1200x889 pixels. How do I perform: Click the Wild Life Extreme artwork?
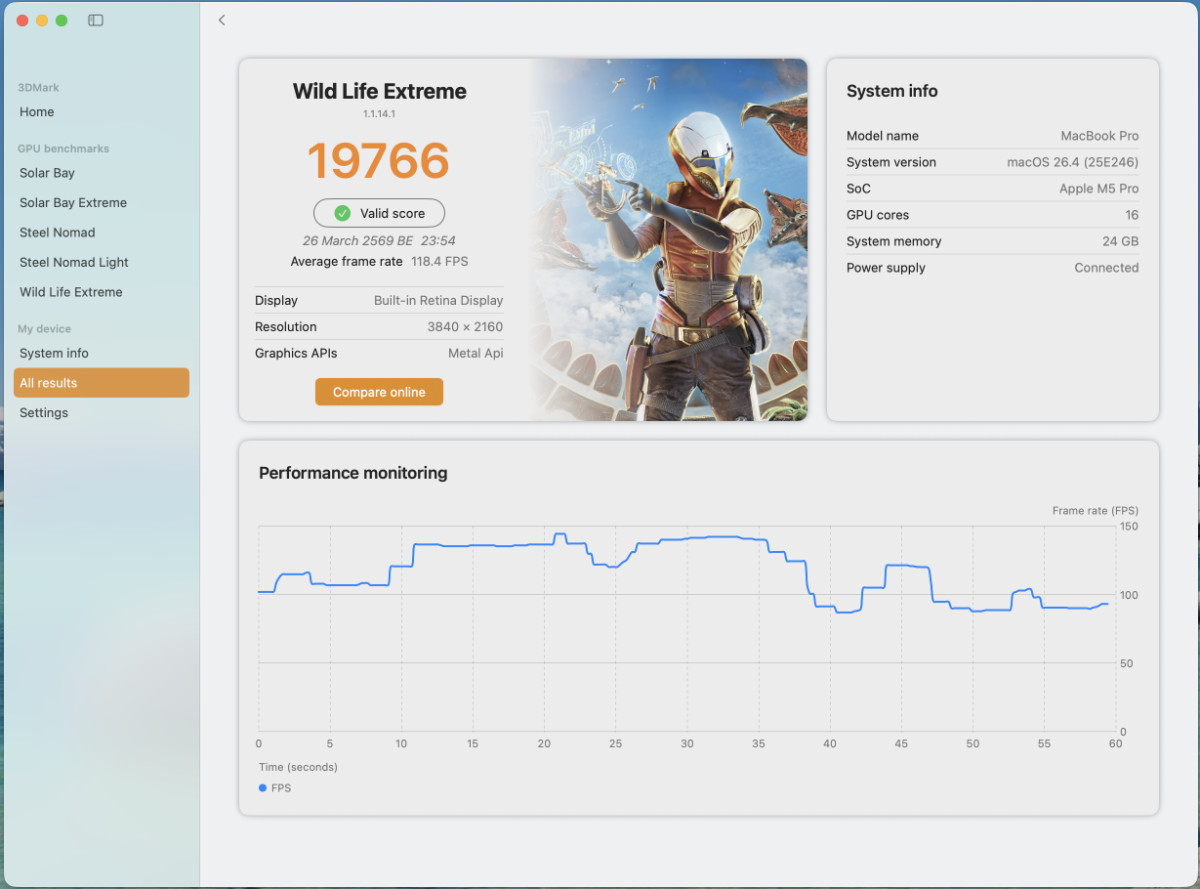[668, 239]
